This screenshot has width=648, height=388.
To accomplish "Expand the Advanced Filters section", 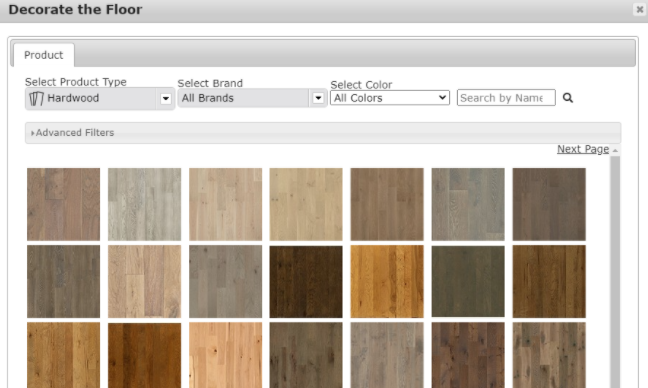I will click(323, 133).
